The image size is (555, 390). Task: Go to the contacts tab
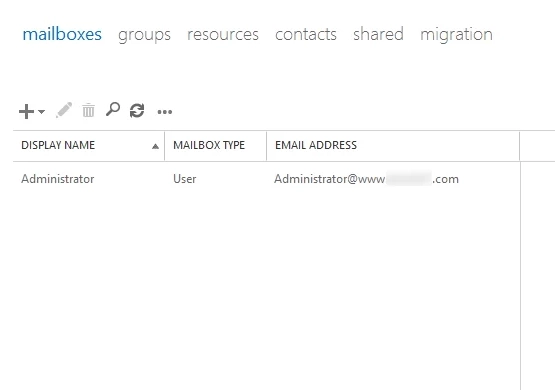[306, 35]
